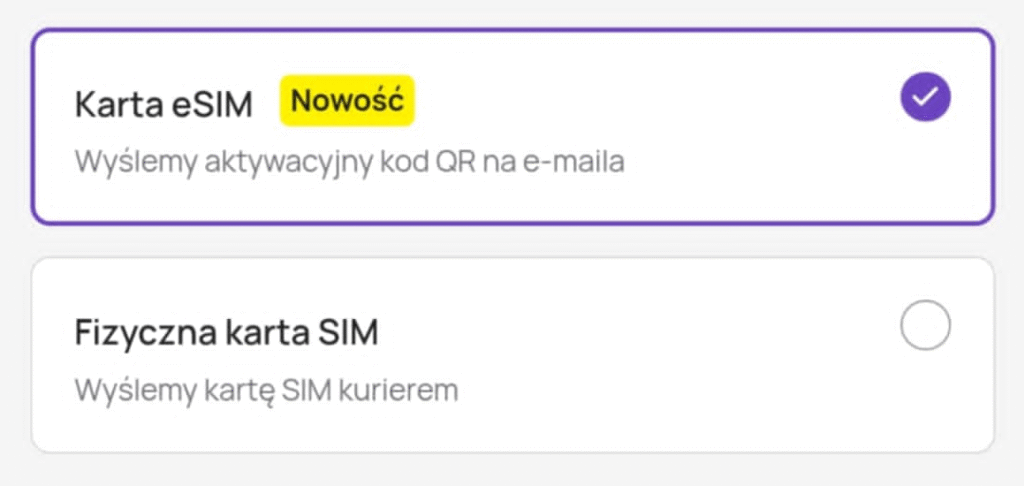Viewport: 1024px width, 486px height.
Task: Click the Fizyczna karta SIM title text
Action: tap(227, 332)
